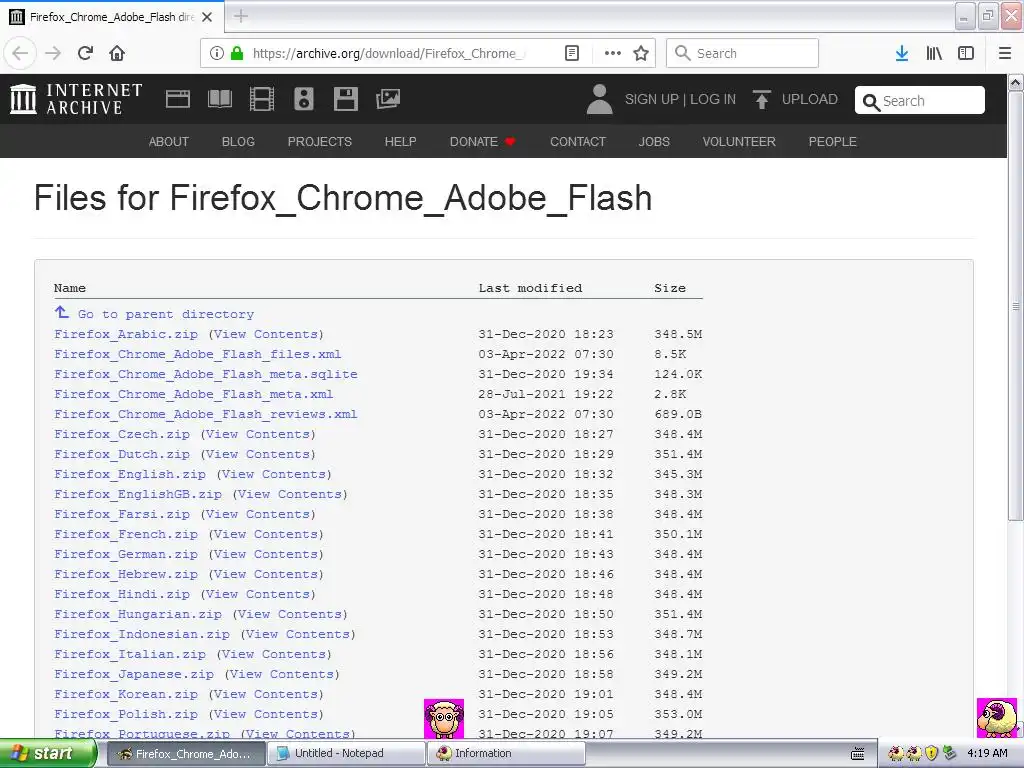
Task: Select the Firefox_Chrome_Adobe_Flash browser tab
Action: [112, 17]
